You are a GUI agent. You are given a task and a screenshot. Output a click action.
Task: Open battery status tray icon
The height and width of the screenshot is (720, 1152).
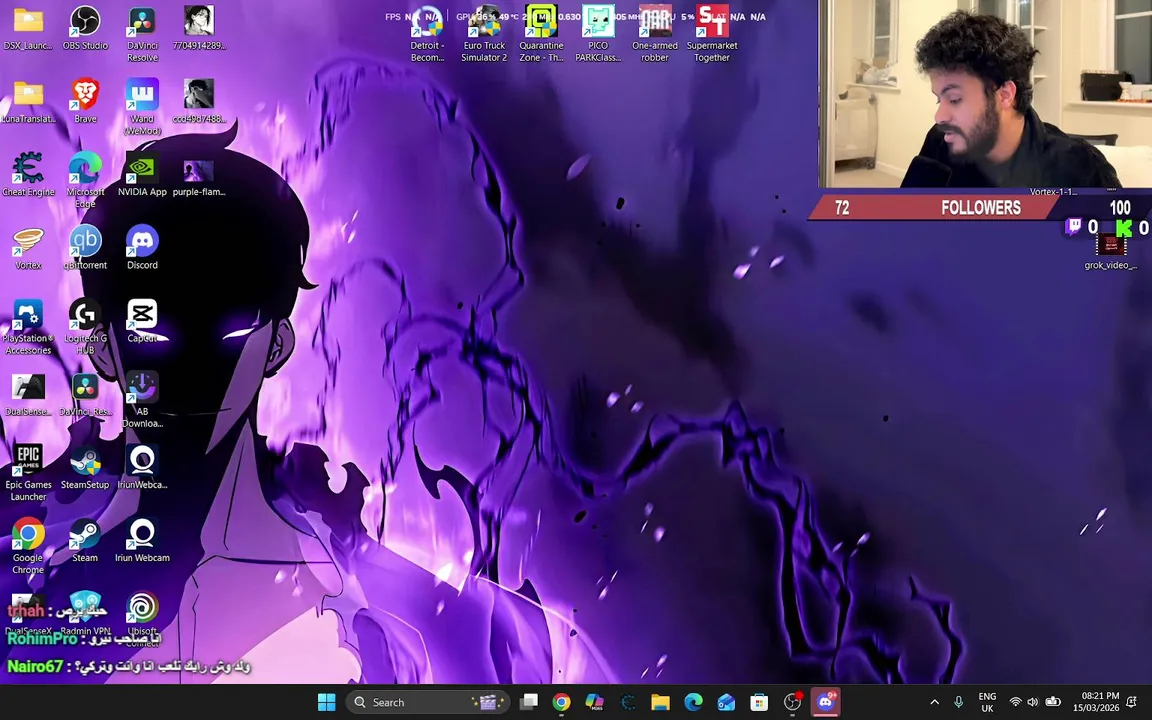[1053, 702]
